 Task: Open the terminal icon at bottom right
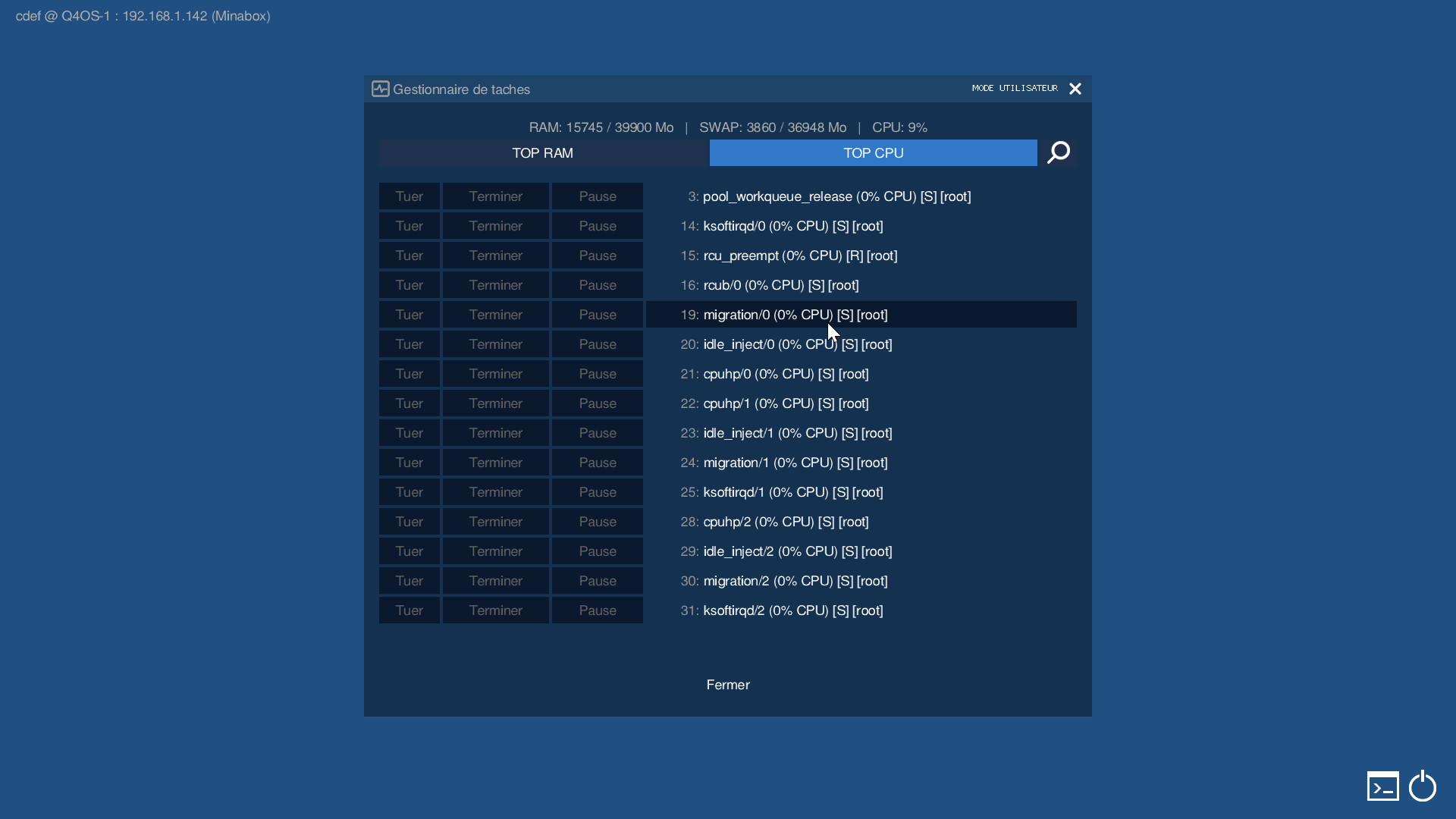(x=1382, y=786)
